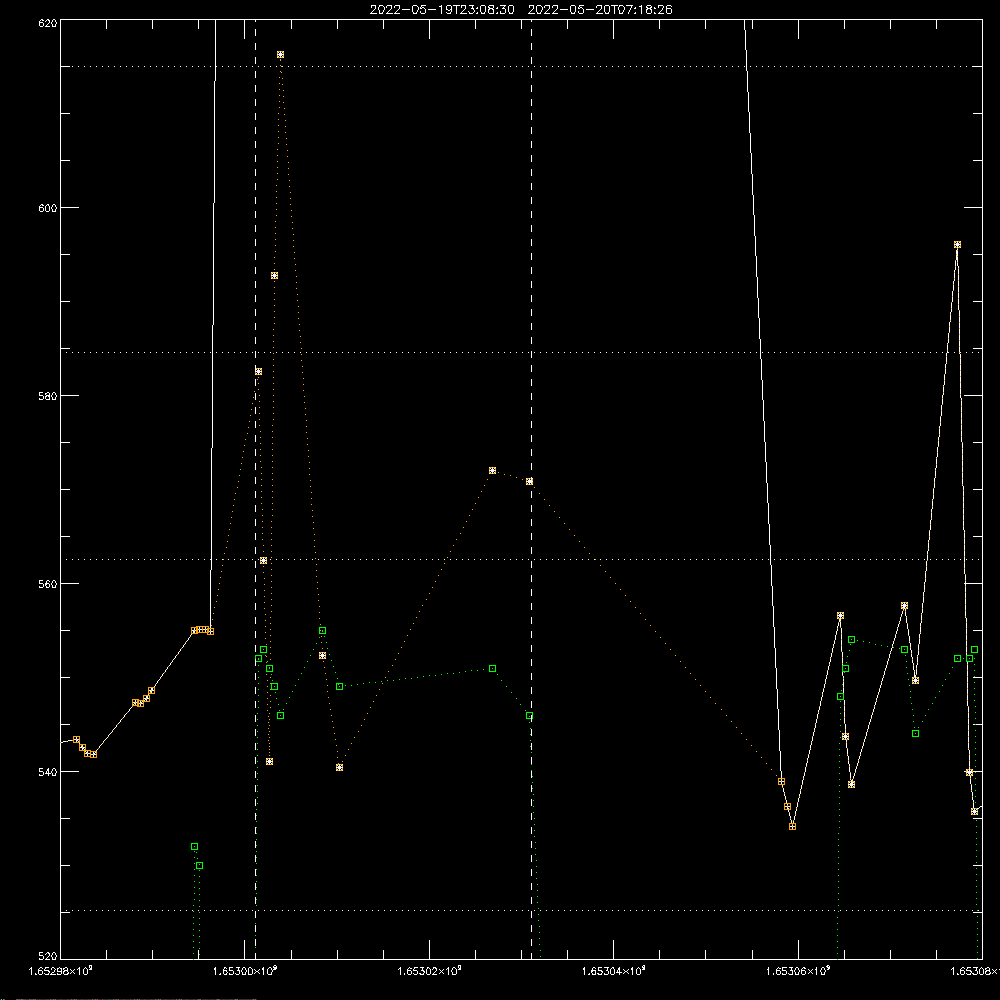Select orange data point on the 562.5 dotted line
This screenshot has width=1000, height=1000.
coord(263,561)
